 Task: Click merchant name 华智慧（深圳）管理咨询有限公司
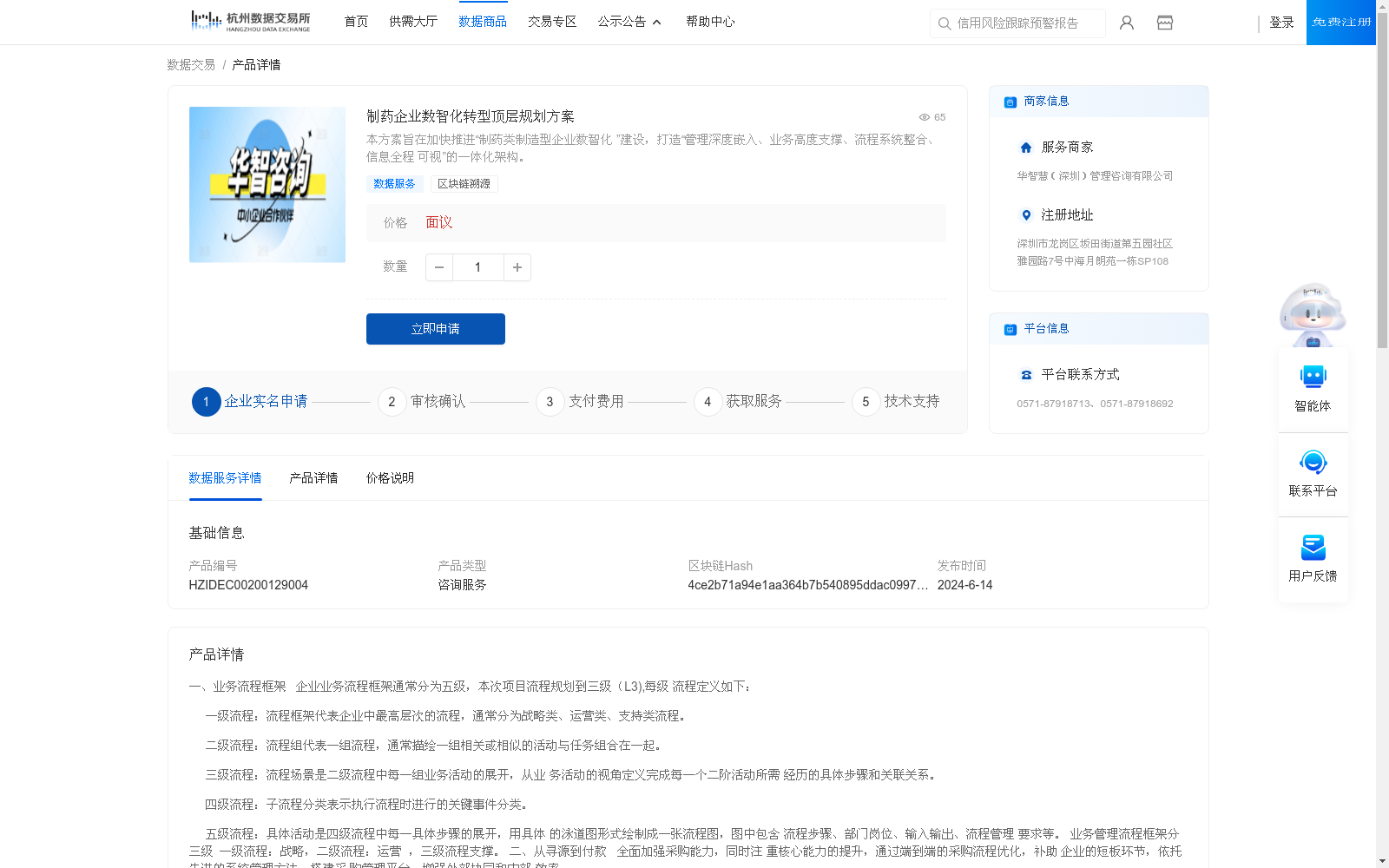1095,176
